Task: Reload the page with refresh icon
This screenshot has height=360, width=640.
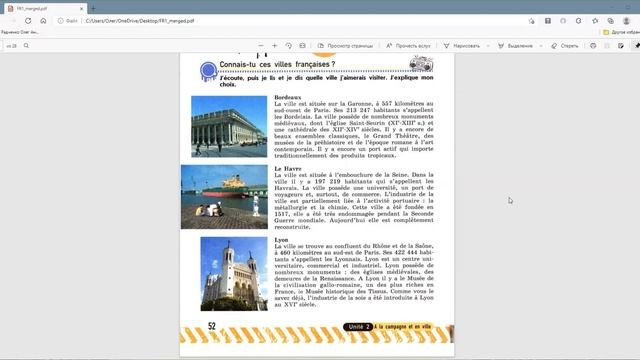Action: pos(28,21)
